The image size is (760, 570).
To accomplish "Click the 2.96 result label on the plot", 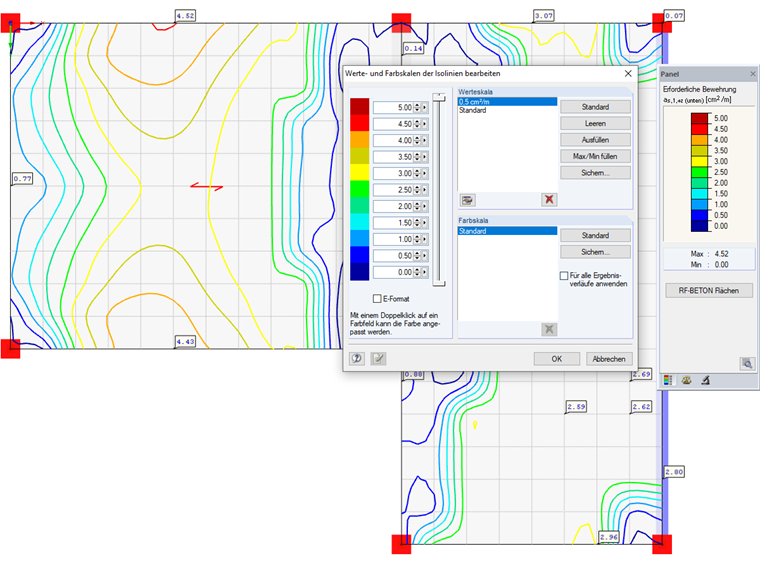I will coord(609,537).
